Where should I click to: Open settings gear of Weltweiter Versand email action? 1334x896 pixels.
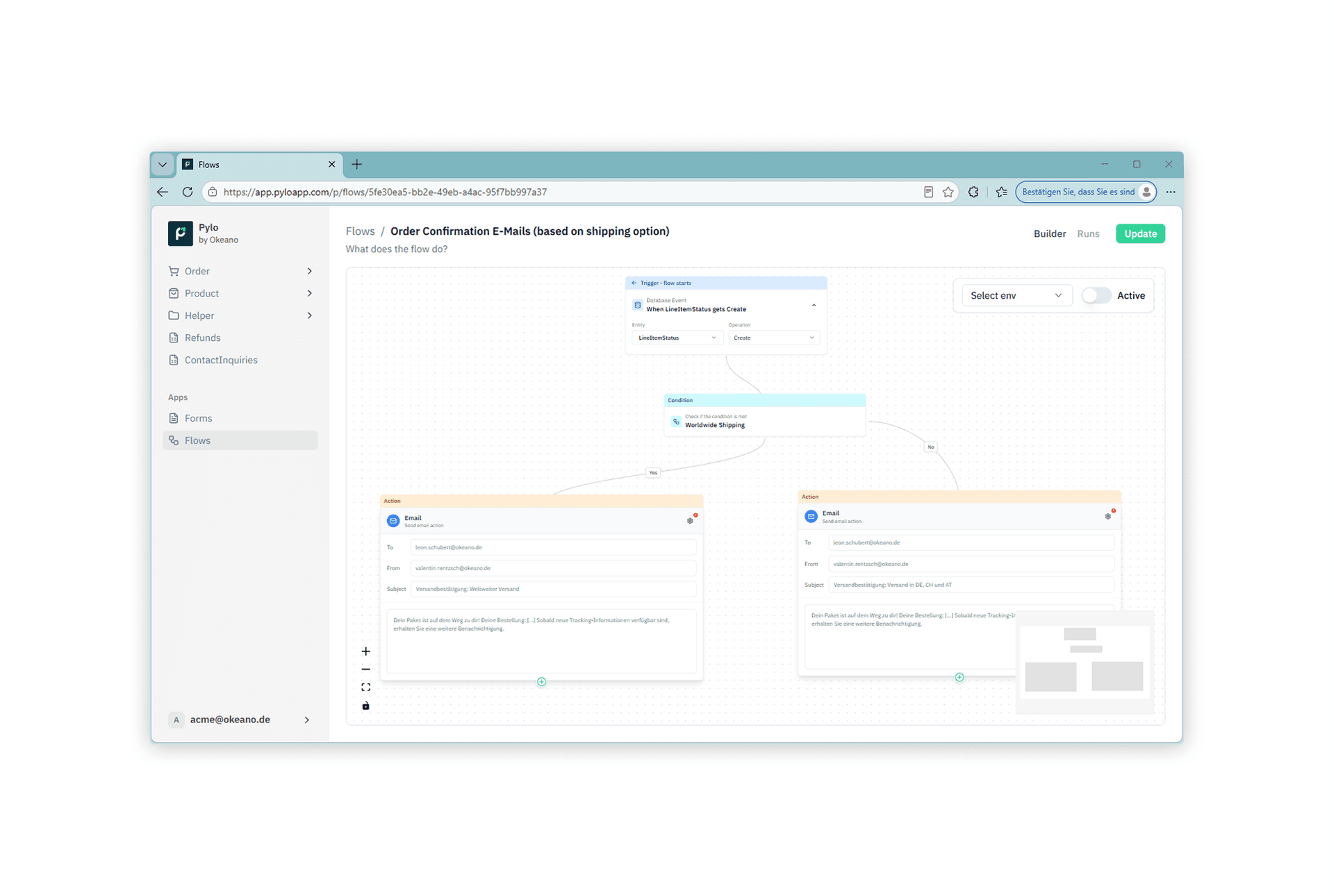(x=690, y=521)
